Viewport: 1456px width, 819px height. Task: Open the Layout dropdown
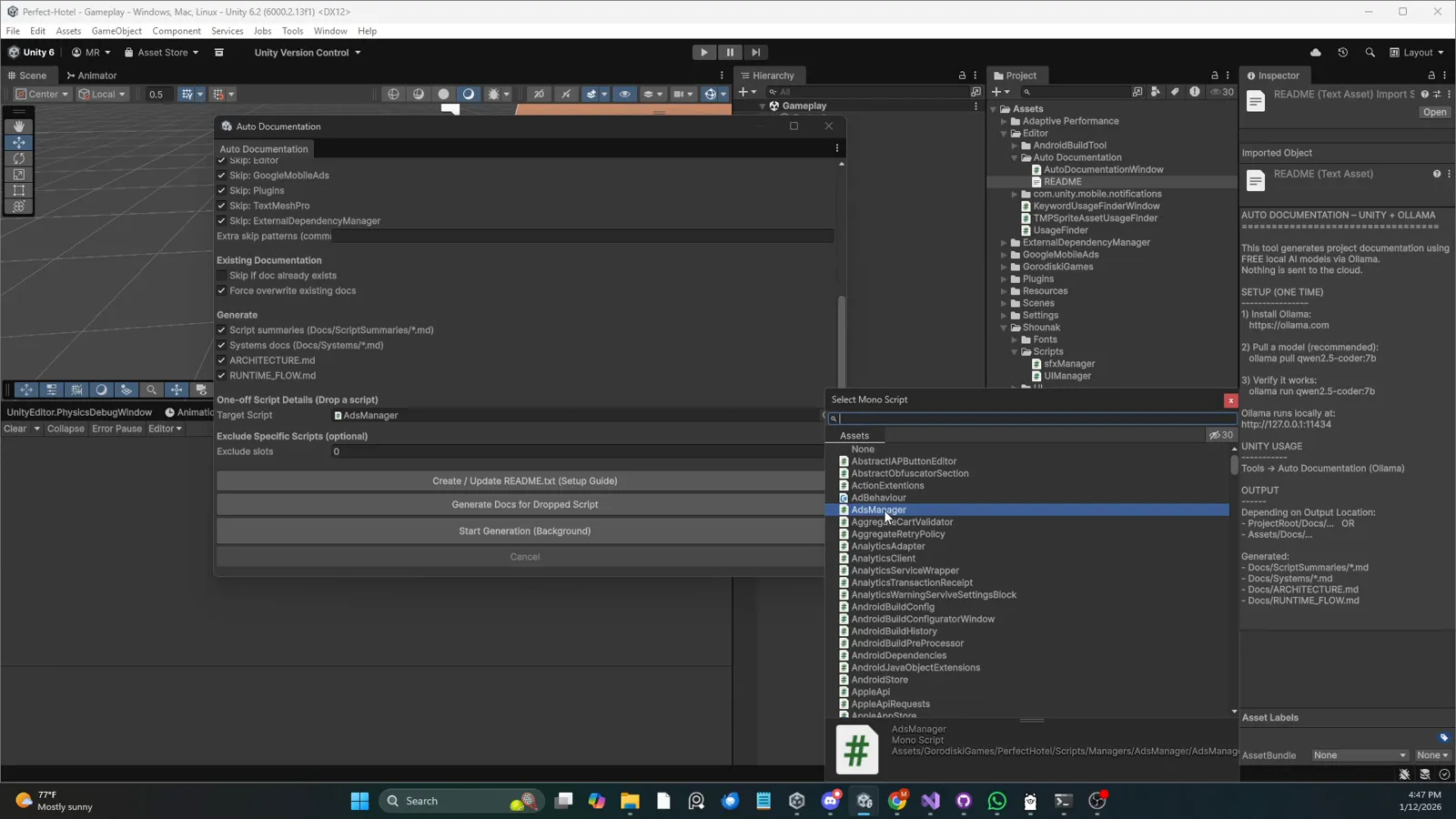(1417, 53)
